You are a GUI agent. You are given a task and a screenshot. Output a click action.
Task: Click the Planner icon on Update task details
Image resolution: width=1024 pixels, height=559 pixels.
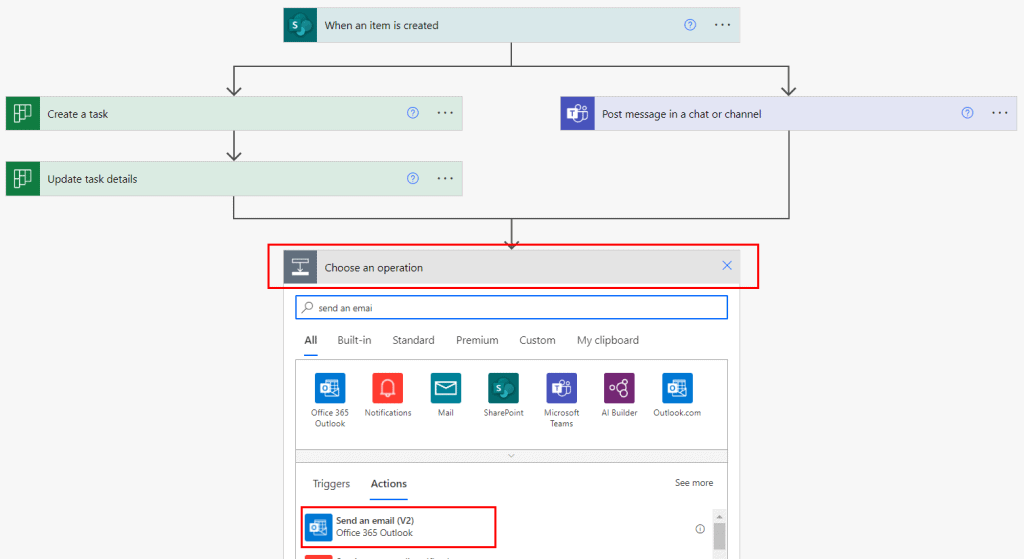click(23, 179)
